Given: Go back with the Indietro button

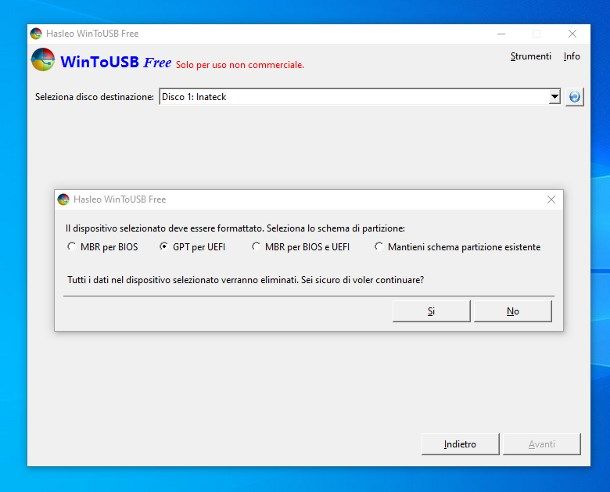Looking at the screenshot, I should click(x=460, y=444).
